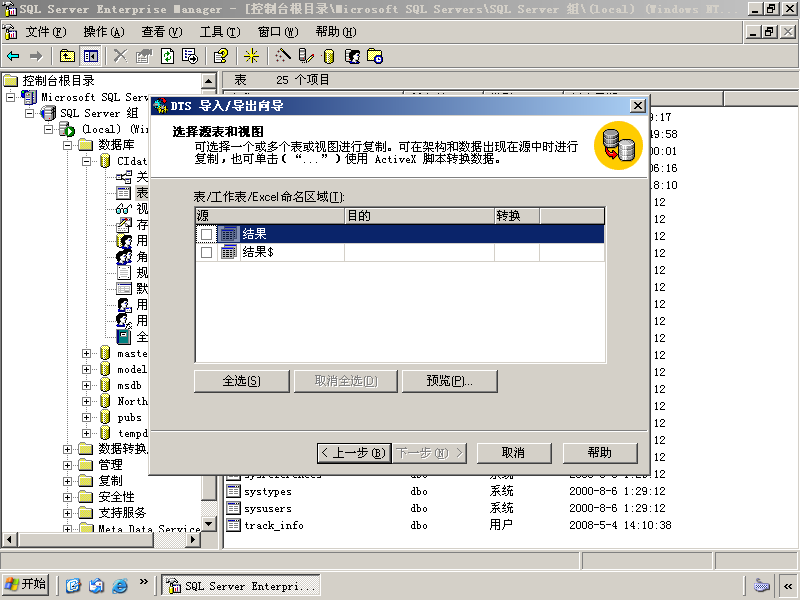Click the Refresh toolbar icon
Viewport: 800px width, 600px height.
click(167, 56)
